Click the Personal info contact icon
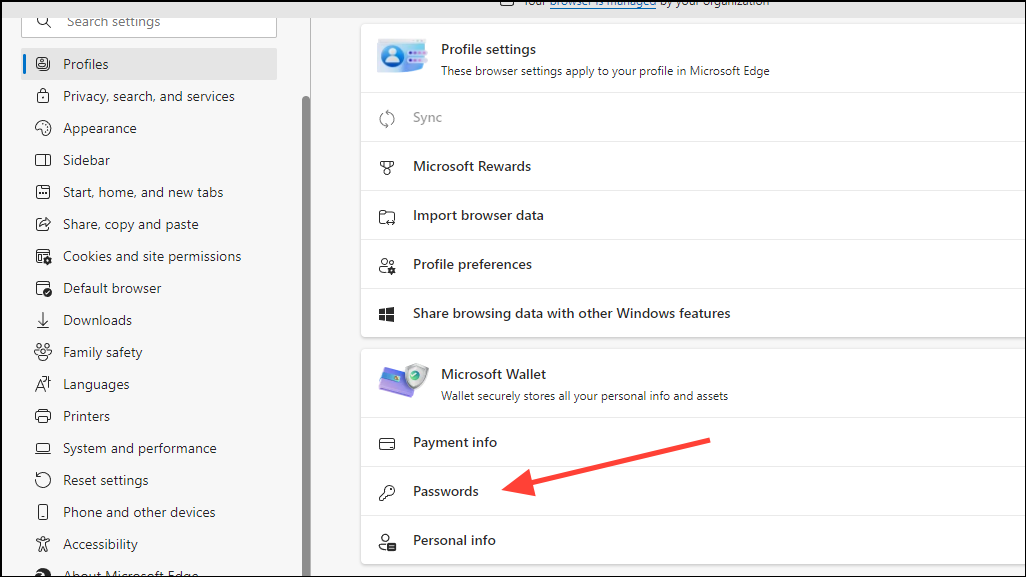The image size is (1026, 577). (387, 540)
